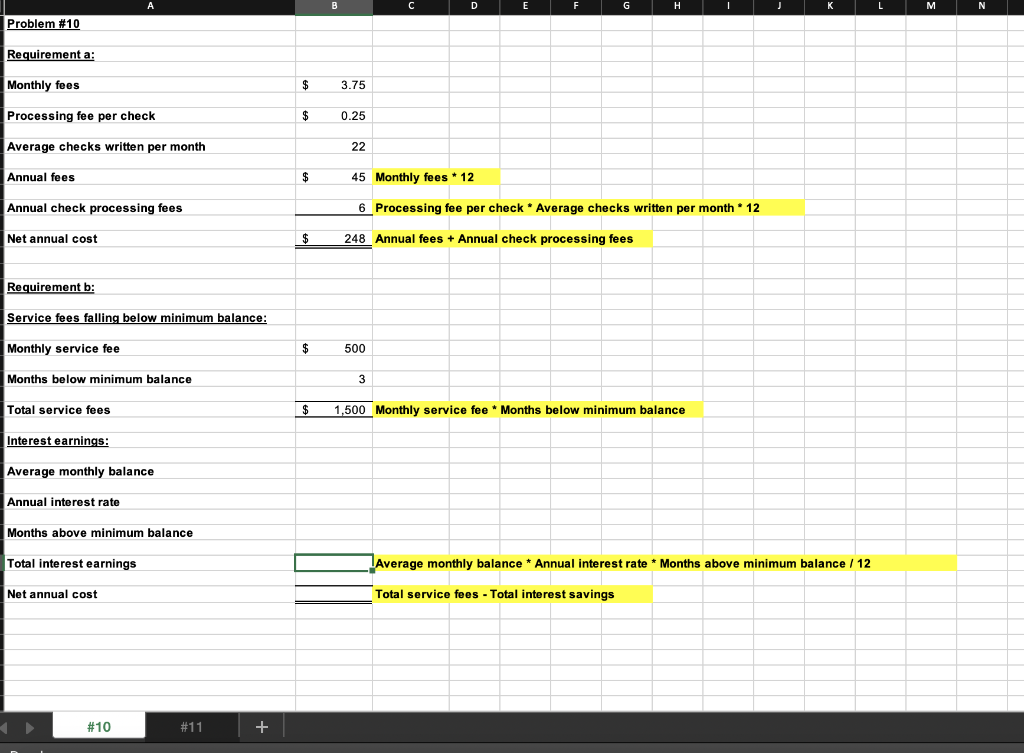Image resolution: width=1024 pixels, height=753 pixels.
Task: Select the 0.25 processing fee cell
Action: coord(334,116)
